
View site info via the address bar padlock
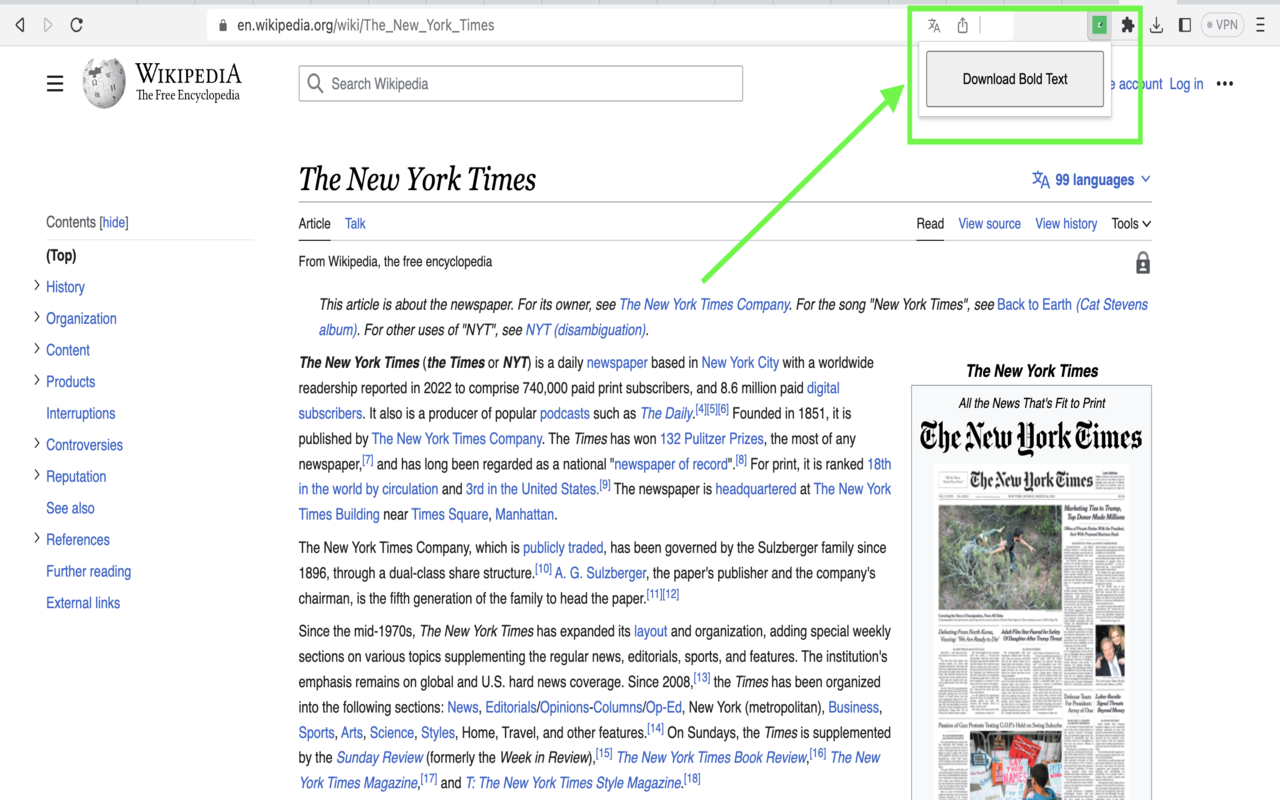pyautogui.click(x=223, y=25)
